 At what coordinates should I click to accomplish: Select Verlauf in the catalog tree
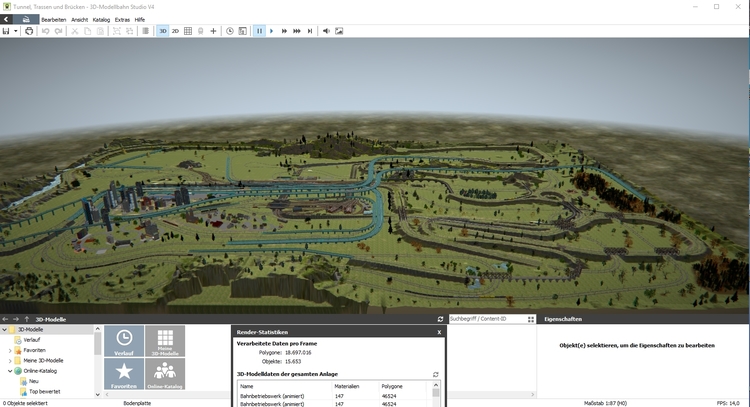tap(32, 340)
